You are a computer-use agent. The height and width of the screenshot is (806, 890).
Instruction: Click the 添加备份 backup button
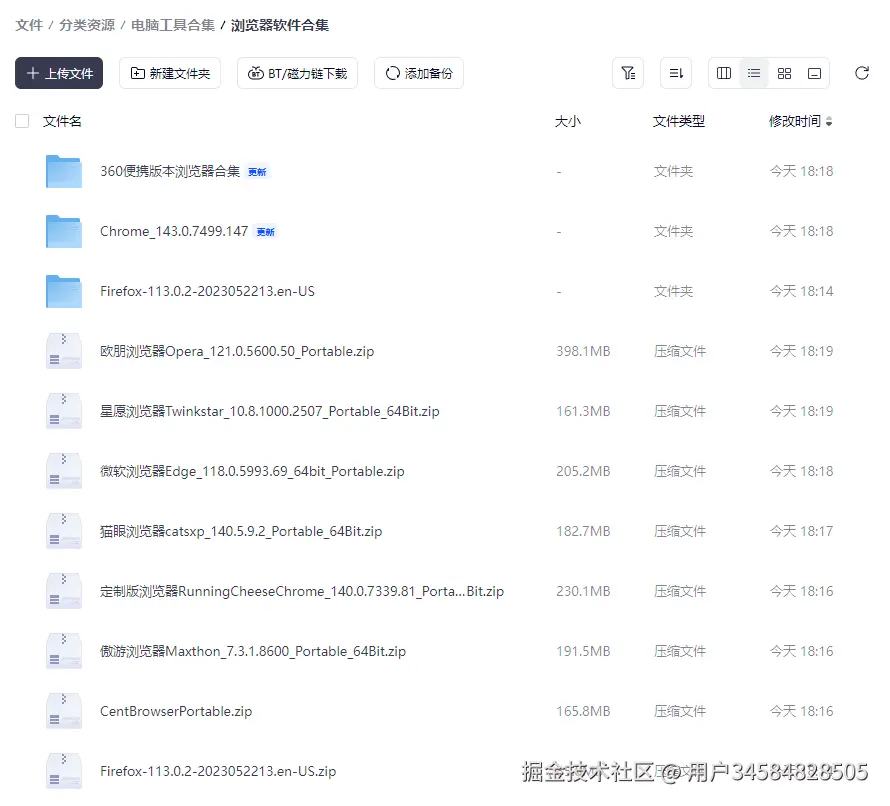pyautogui.click(x=419, y=73)
